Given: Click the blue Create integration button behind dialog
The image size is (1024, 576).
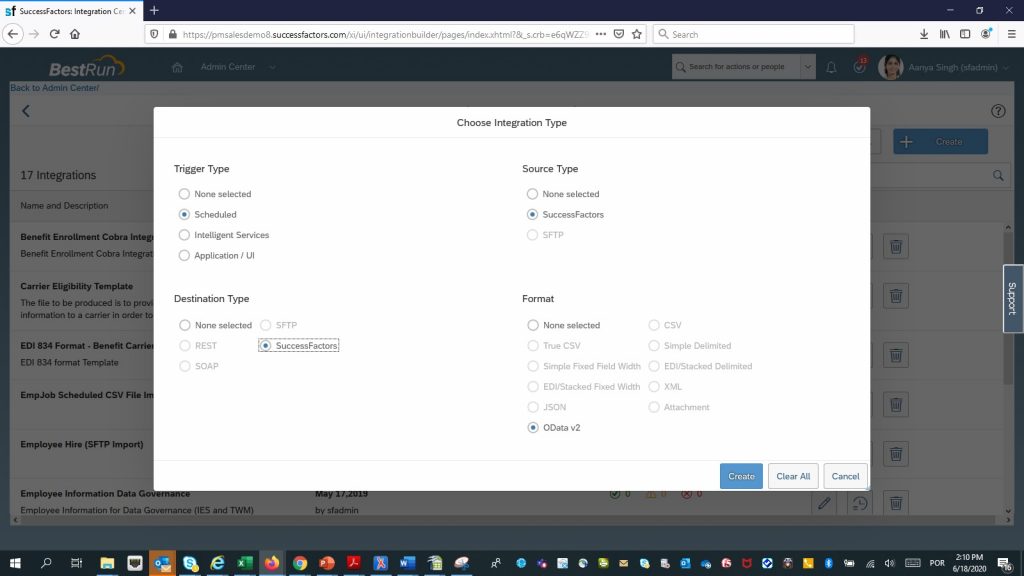Looking at the screenshot, I should [940, 142].
